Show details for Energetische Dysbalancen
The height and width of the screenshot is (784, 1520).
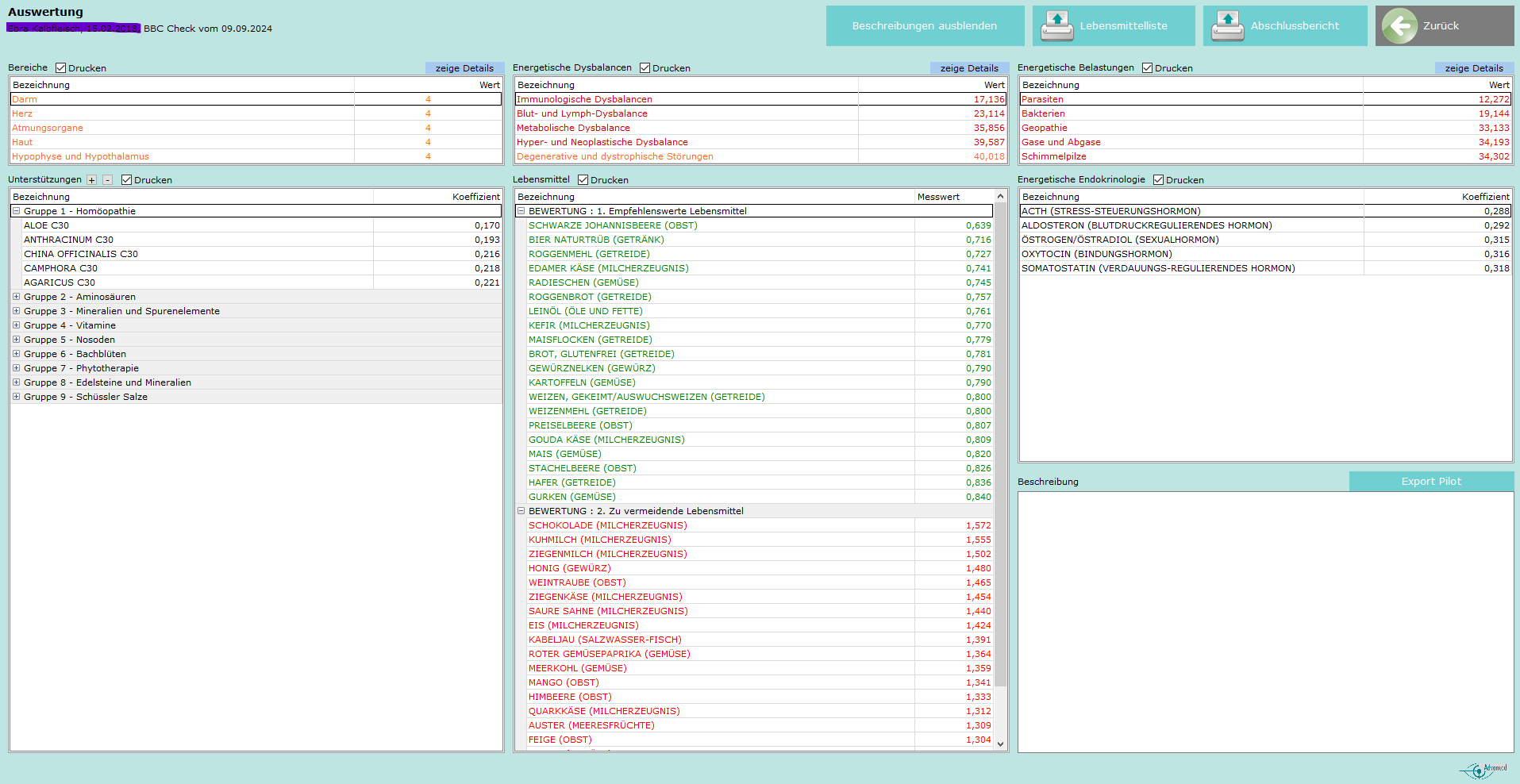tap(969, 68)
